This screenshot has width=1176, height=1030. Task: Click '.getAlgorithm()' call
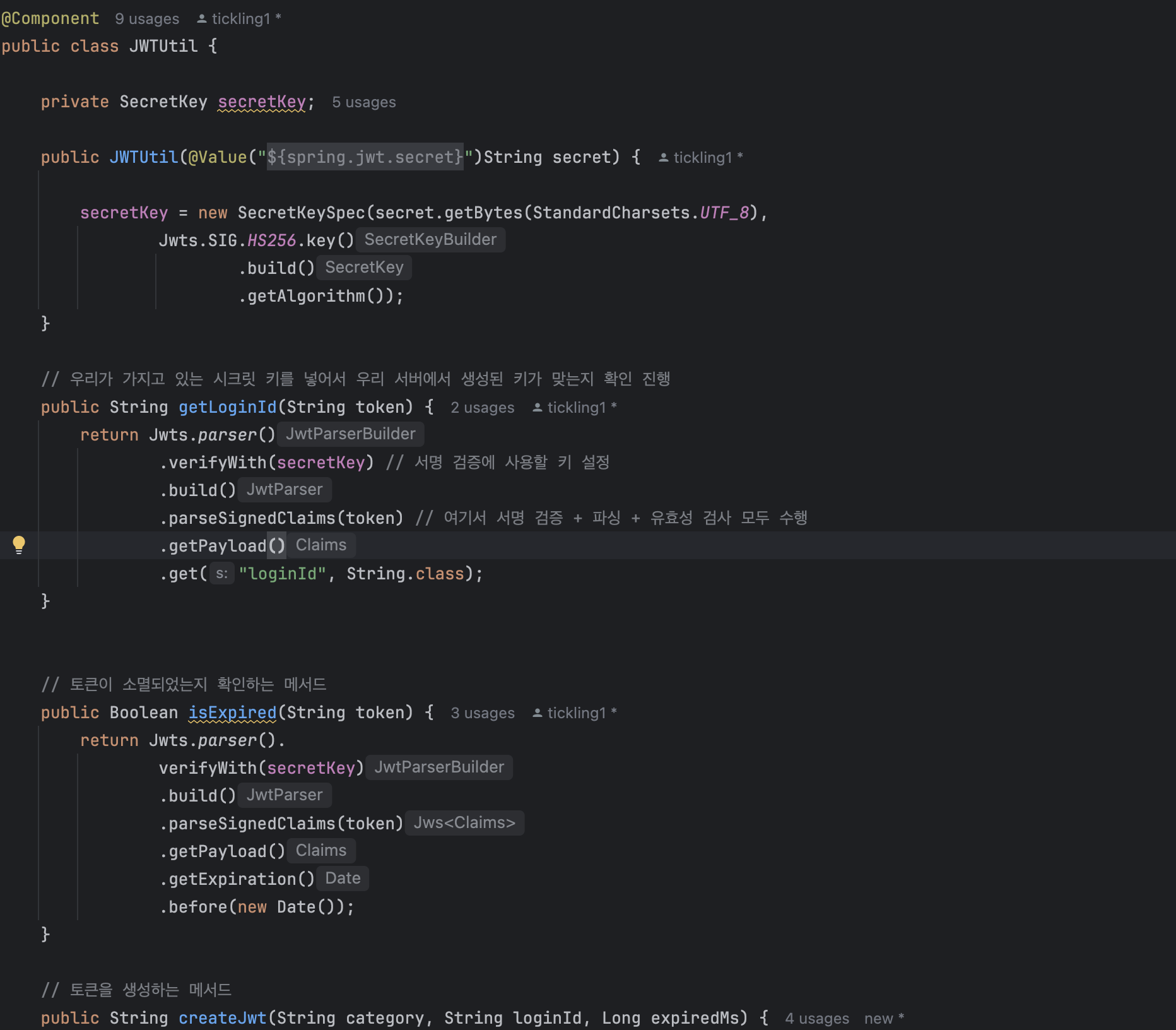tap(315, 297)
